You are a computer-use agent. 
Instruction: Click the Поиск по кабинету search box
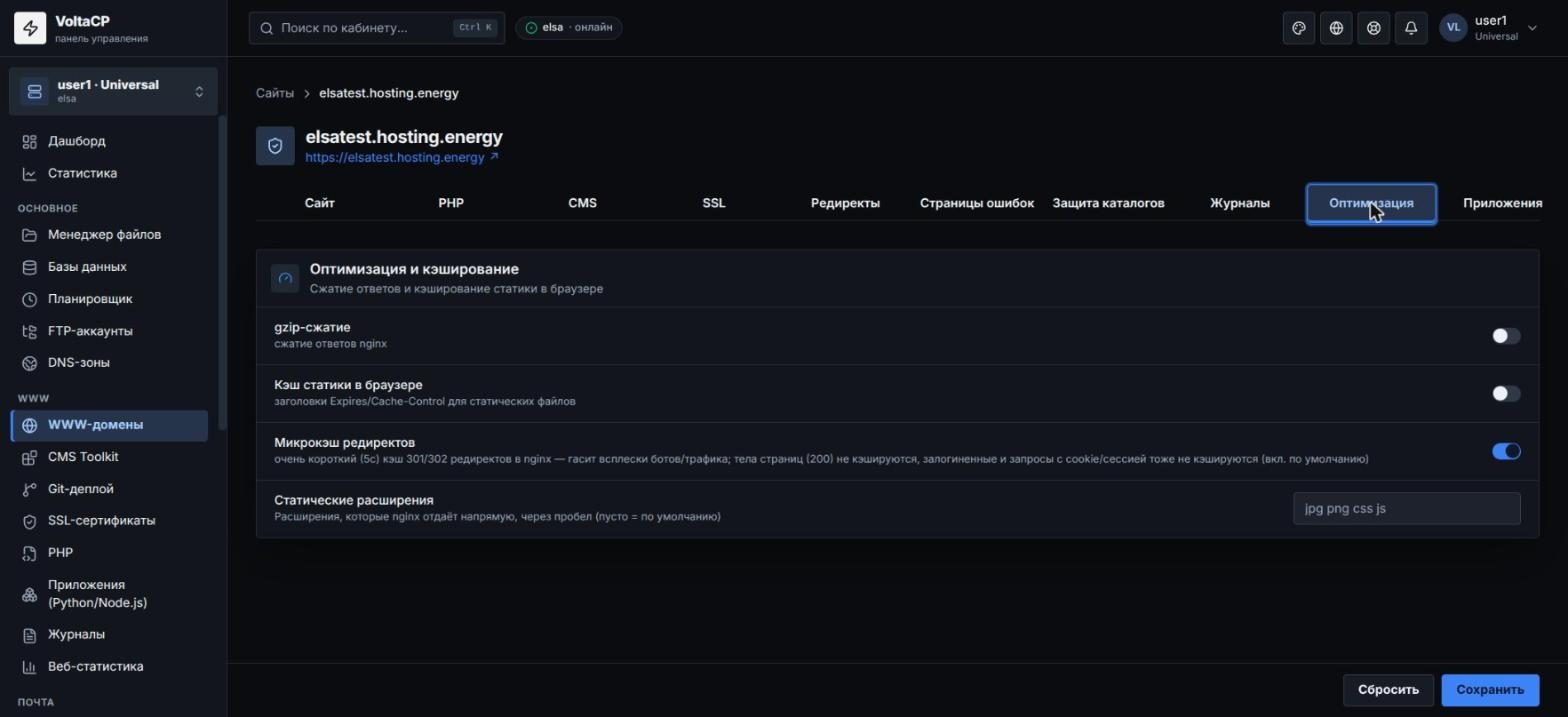[x=377, y=28]
